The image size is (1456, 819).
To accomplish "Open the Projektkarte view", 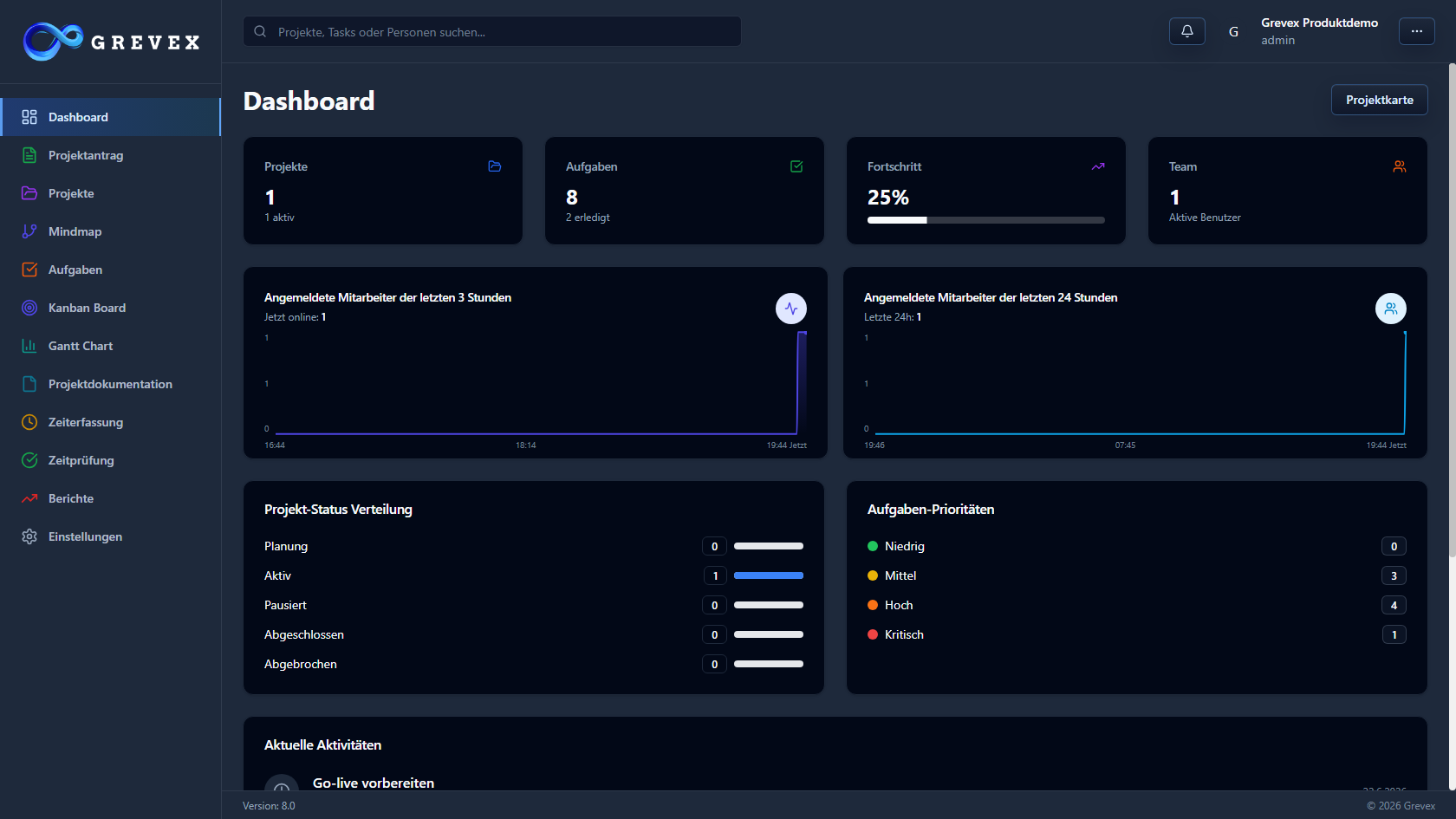I will (1380, 100).
